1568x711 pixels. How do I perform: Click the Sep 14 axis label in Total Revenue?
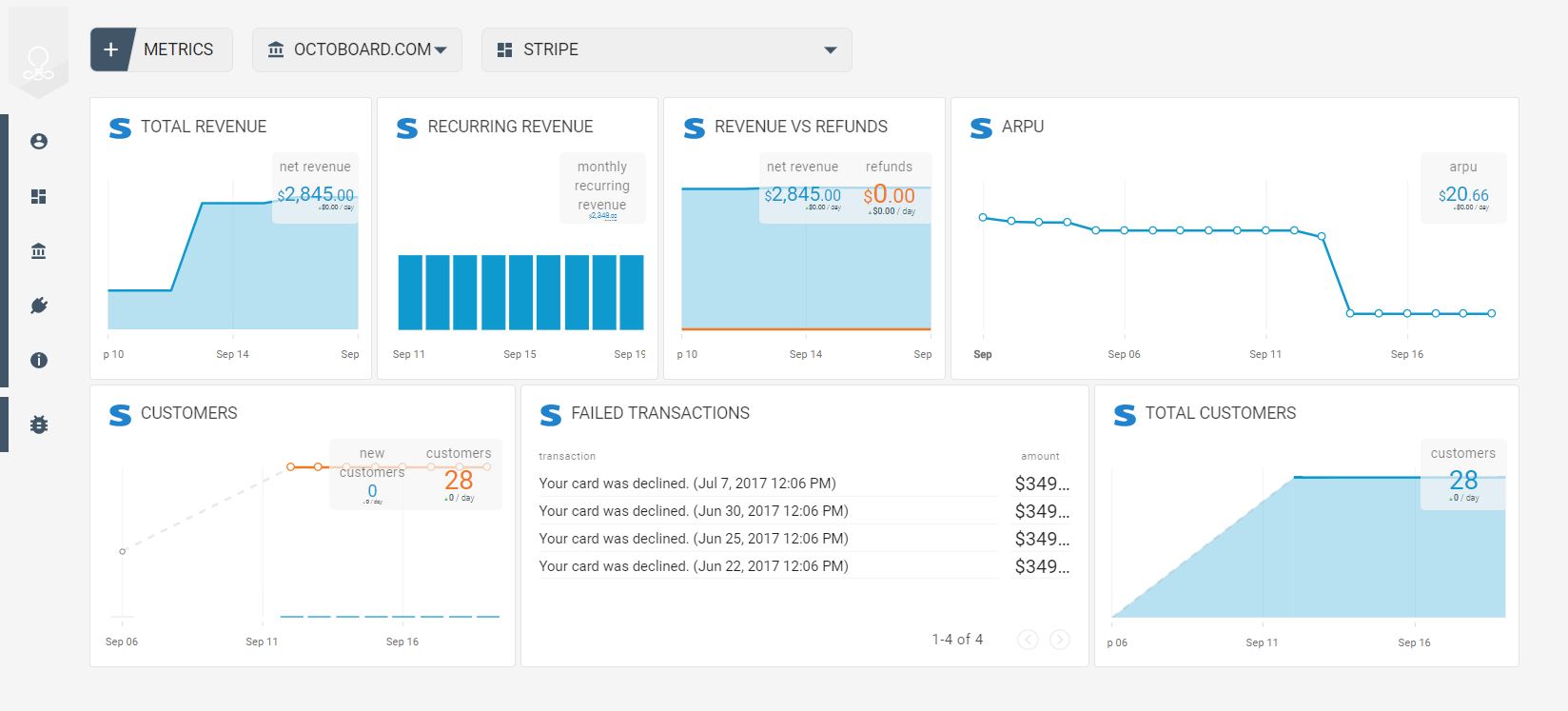tap(232, 354)
